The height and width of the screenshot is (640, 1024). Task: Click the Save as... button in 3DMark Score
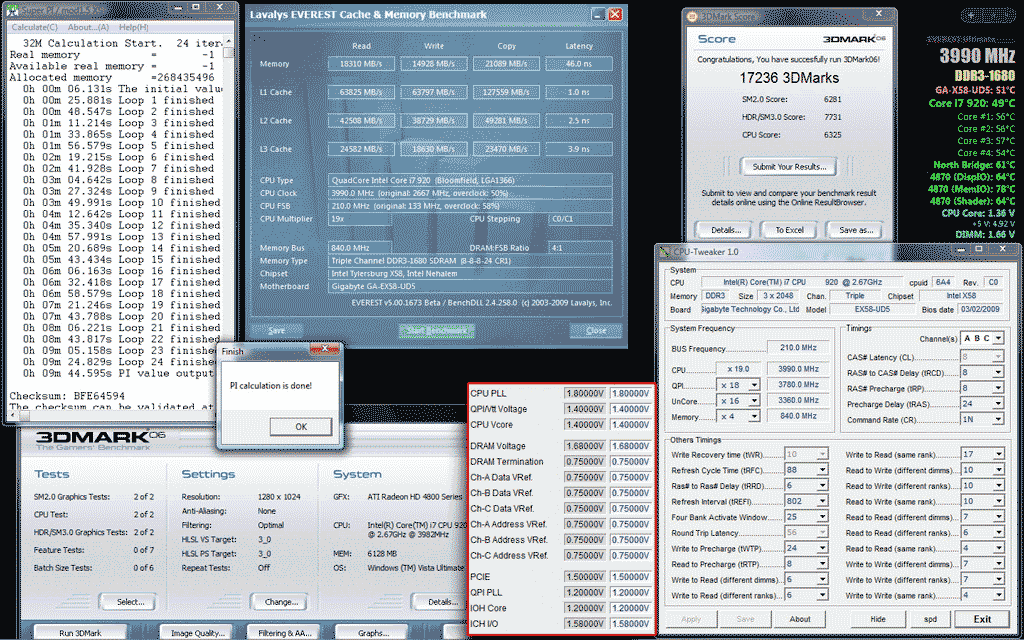[855, 230]
